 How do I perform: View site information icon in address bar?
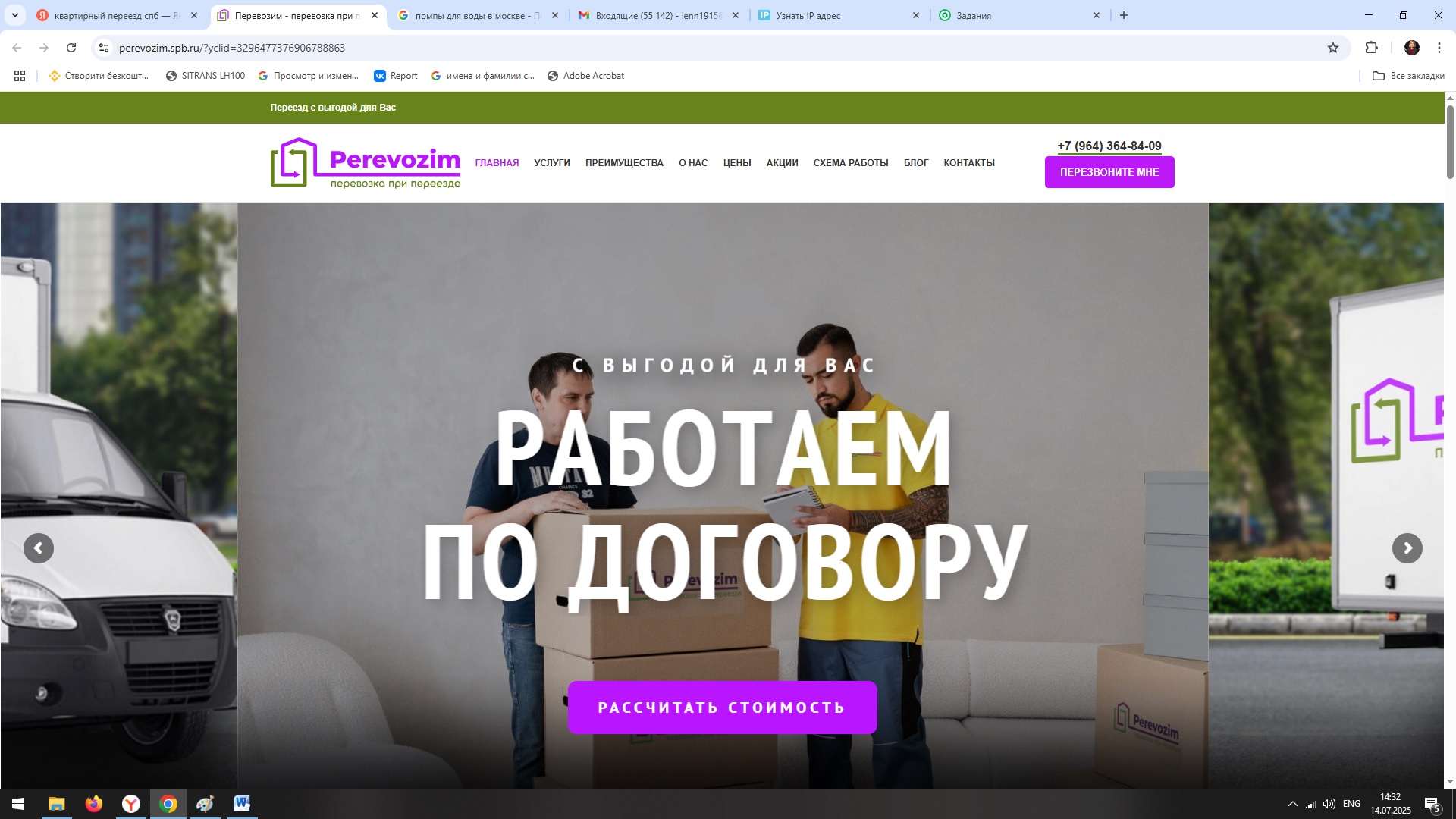pyautogui.click(x=104, y=48)
